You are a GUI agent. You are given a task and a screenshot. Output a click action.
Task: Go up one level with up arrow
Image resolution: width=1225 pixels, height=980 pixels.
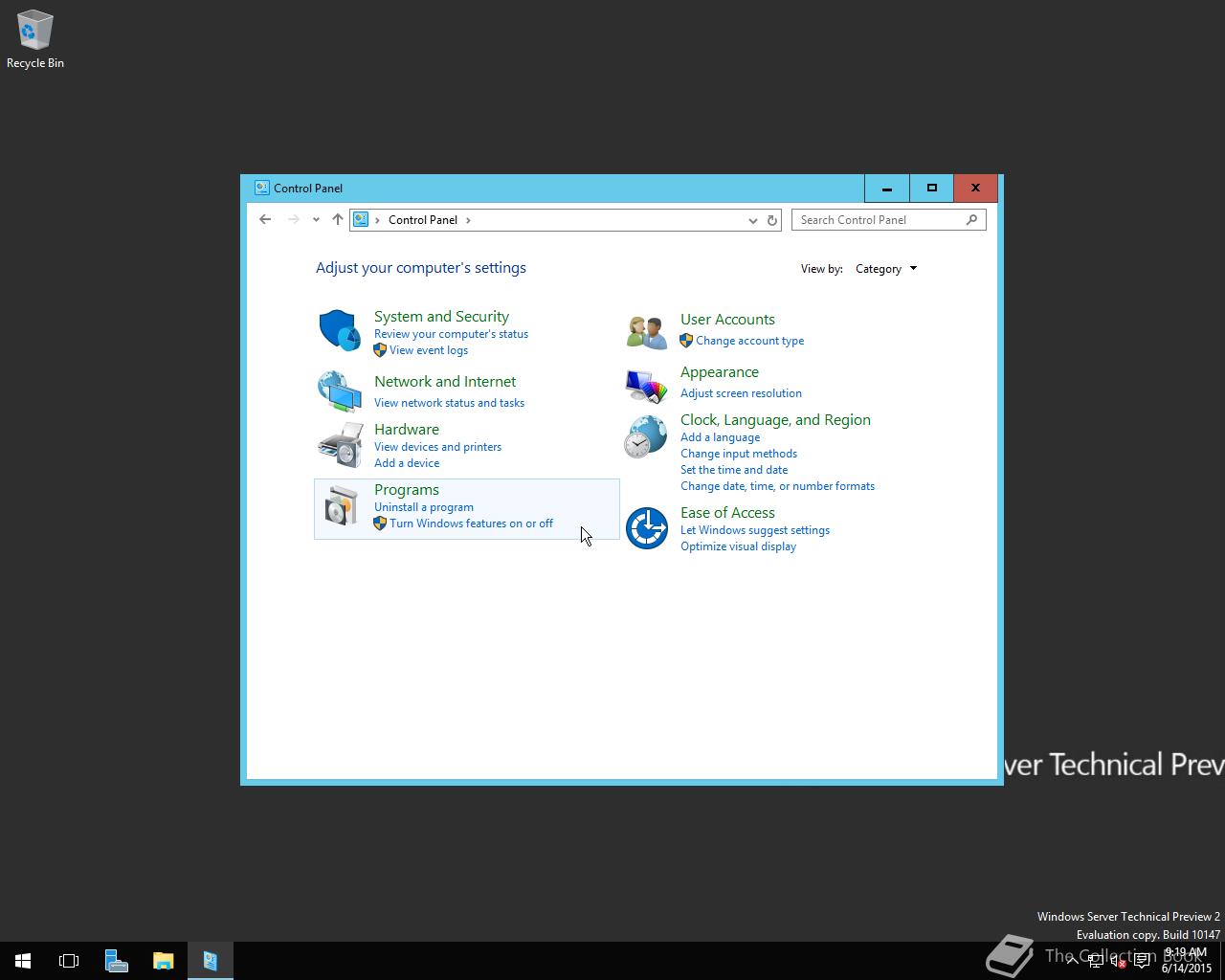pos(337,219)
